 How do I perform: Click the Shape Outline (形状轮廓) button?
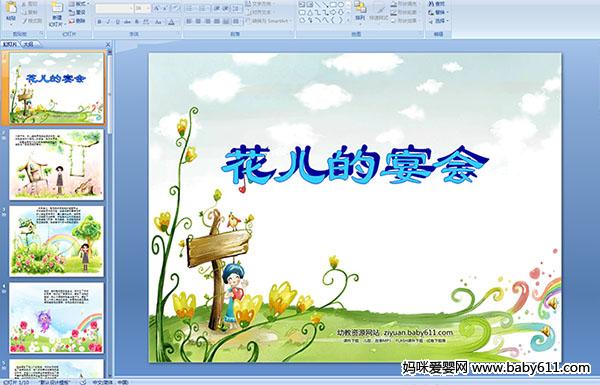pyautogui.click(x=404, y=12)
